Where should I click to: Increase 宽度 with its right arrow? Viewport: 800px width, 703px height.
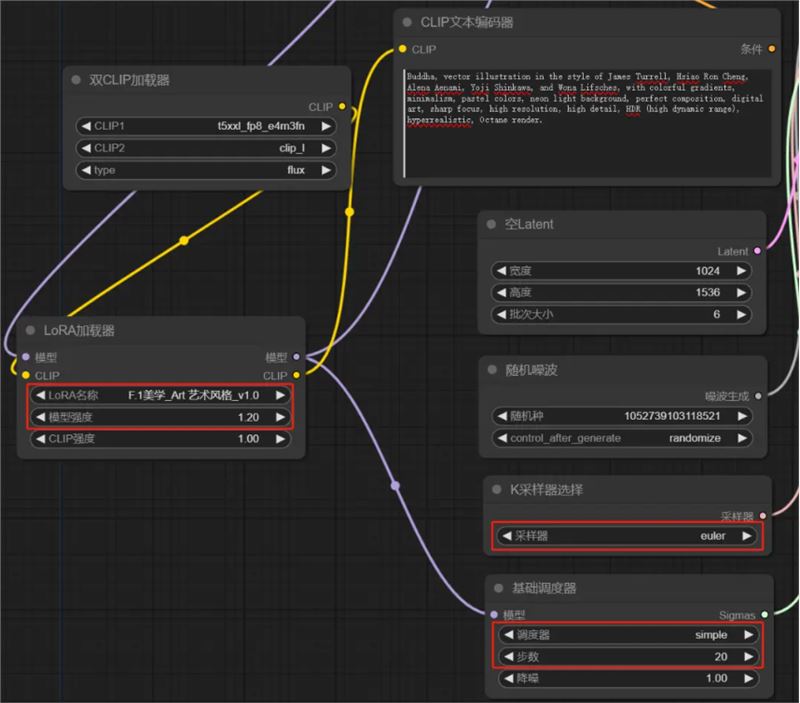pyautogui.click(x=741, y=270)
